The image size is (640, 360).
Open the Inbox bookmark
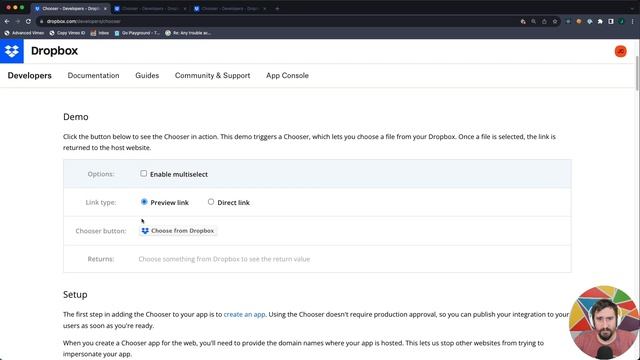100,33
